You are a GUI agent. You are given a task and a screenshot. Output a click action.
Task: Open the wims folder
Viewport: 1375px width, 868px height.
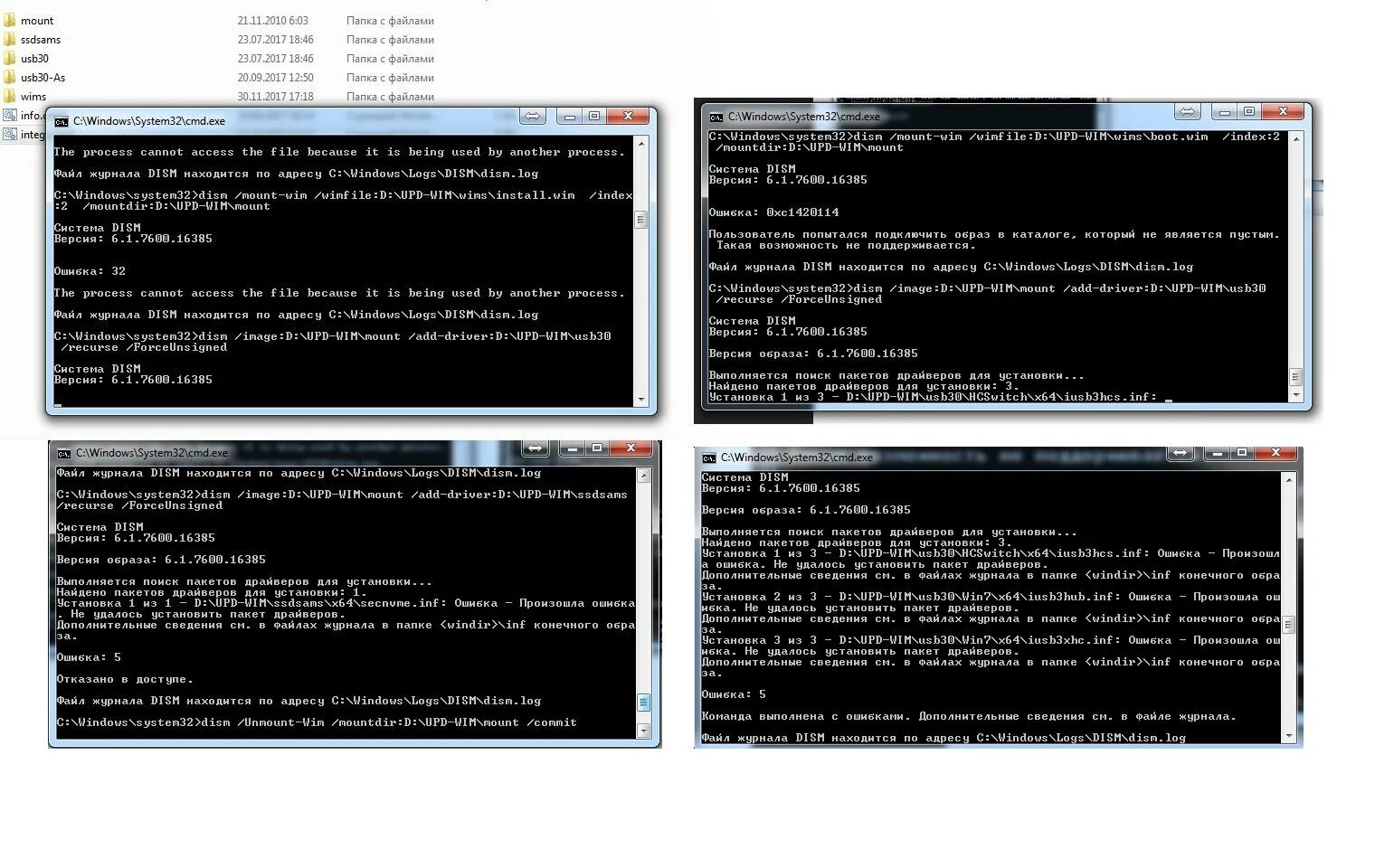pyautogui.click(x=32, y=96)
